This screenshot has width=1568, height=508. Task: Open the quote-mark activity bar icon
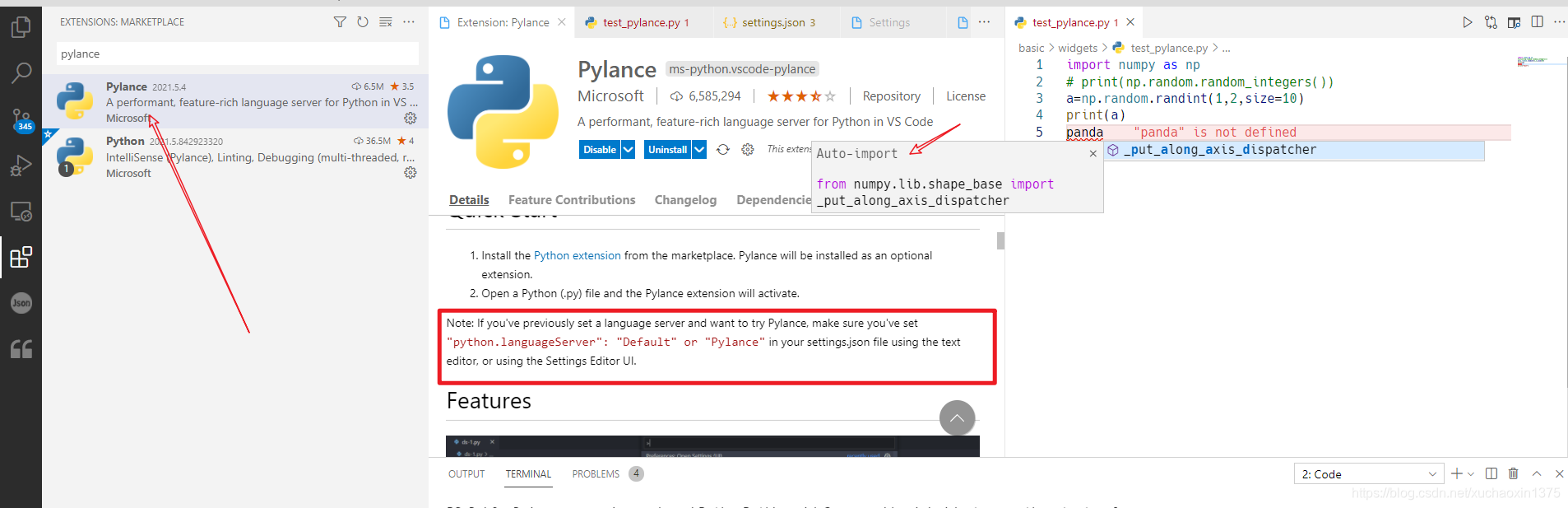click(x=21, y=349)
